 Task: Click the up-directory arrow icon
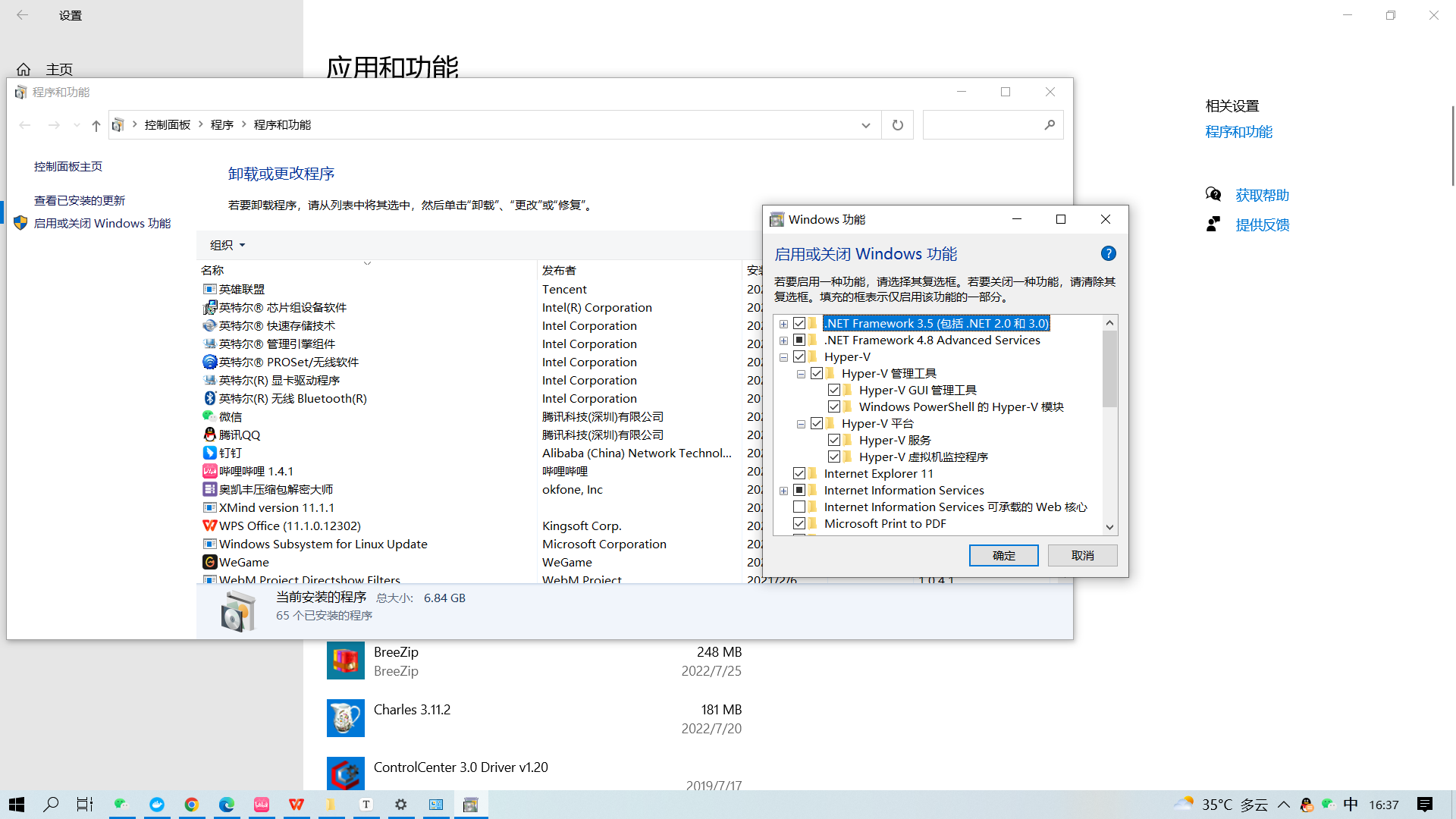click(96, 125)
